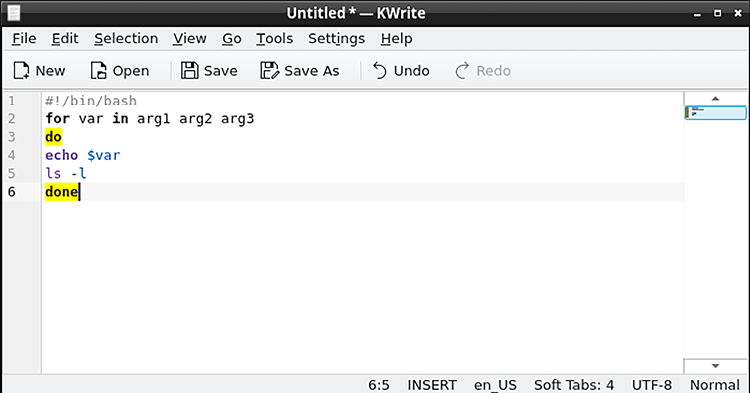Click the Undo button label

(x=411, y=71)
